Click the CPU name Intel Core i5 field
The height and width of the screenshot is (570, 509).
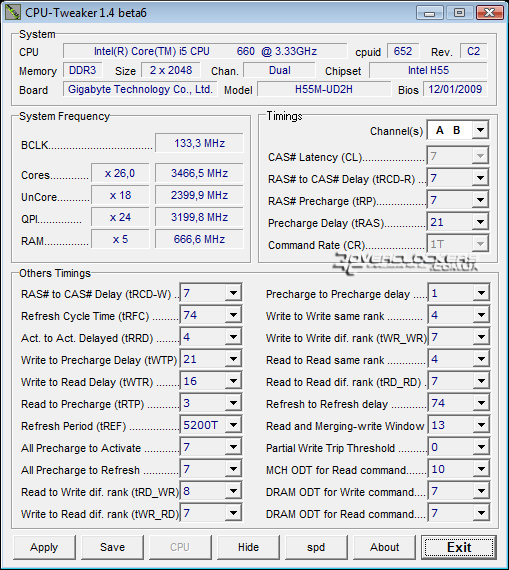[205, 51]
